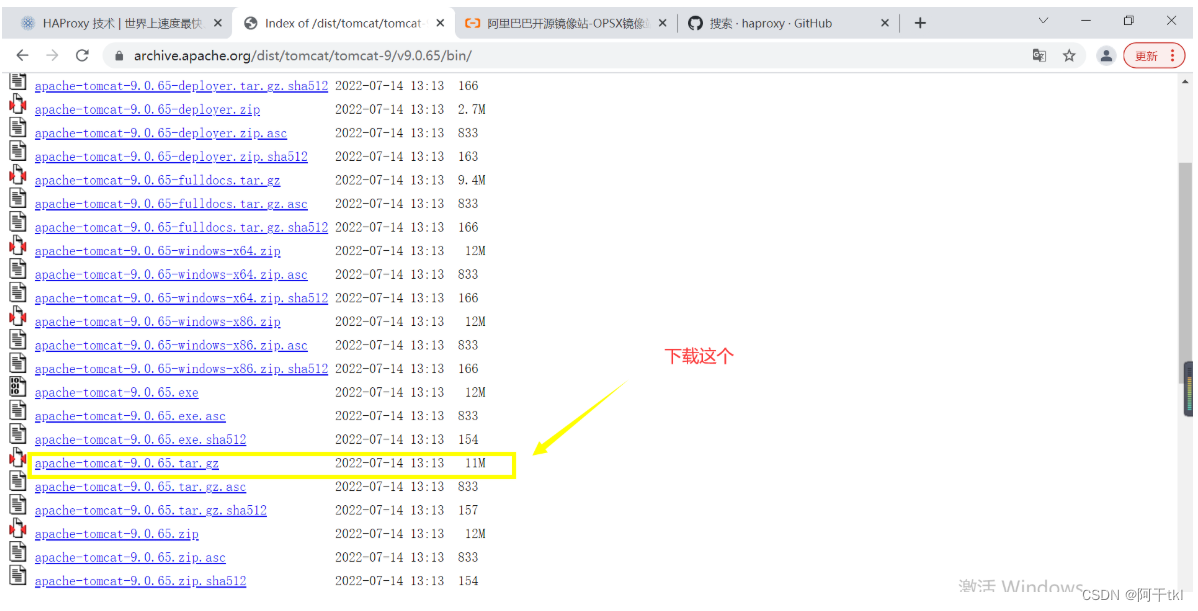Open deployer.zip.sha512 checksum link
Viewport: 1198px width, 611px height.
point(171,157)
